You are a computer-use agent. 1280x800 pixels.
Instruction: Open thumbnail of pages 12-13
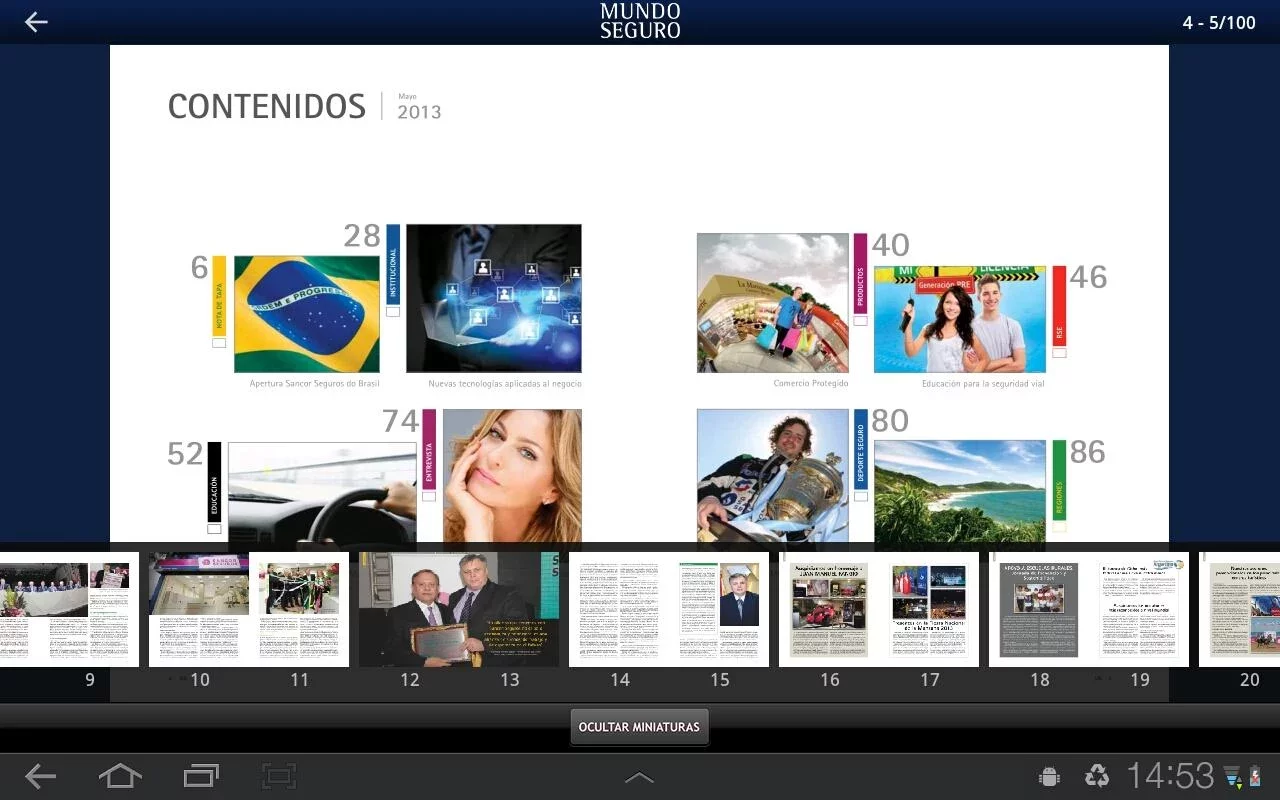pos(459,609)
